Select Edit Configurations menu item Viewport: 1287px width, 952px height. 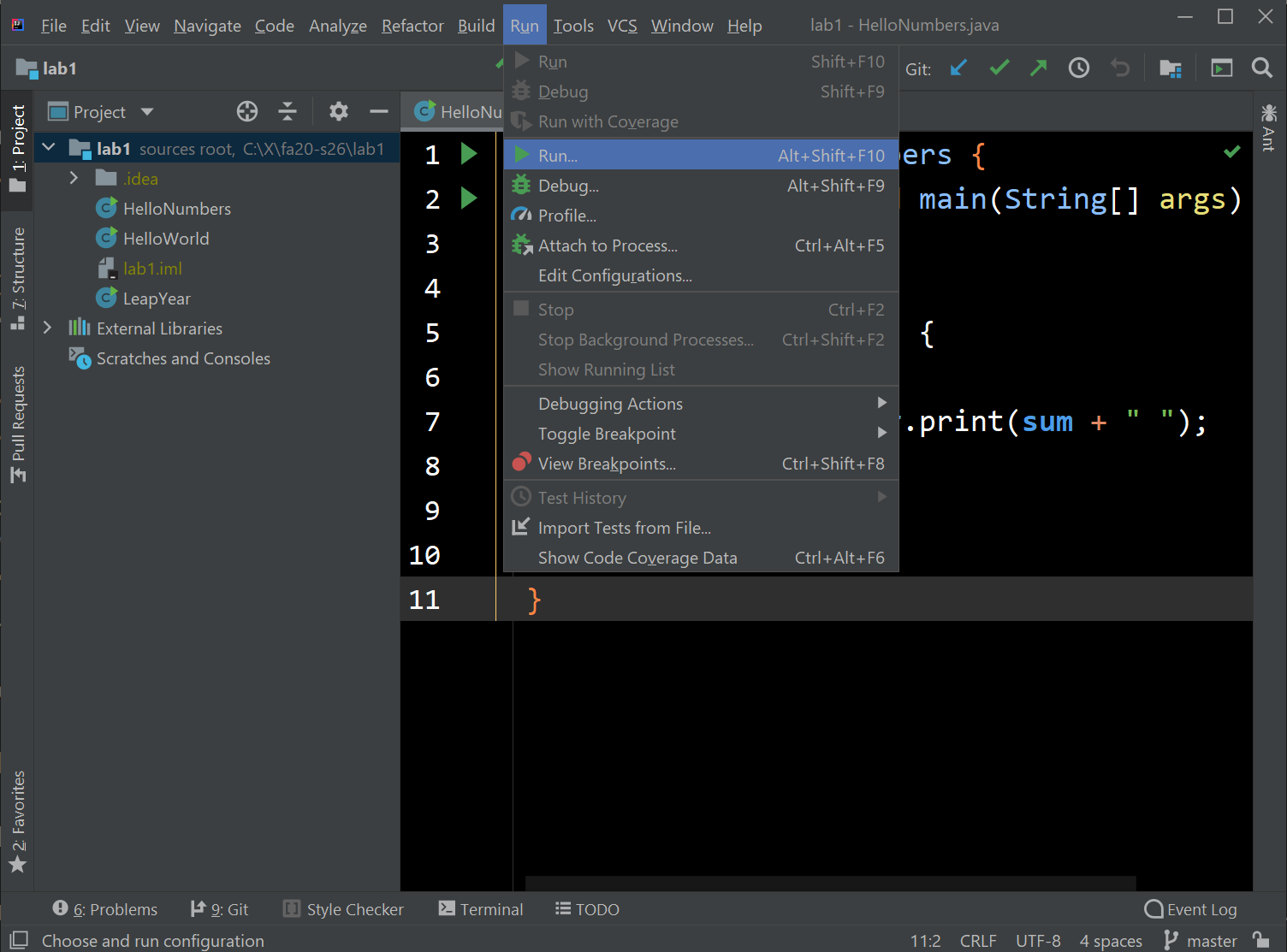tap(614, 275)
